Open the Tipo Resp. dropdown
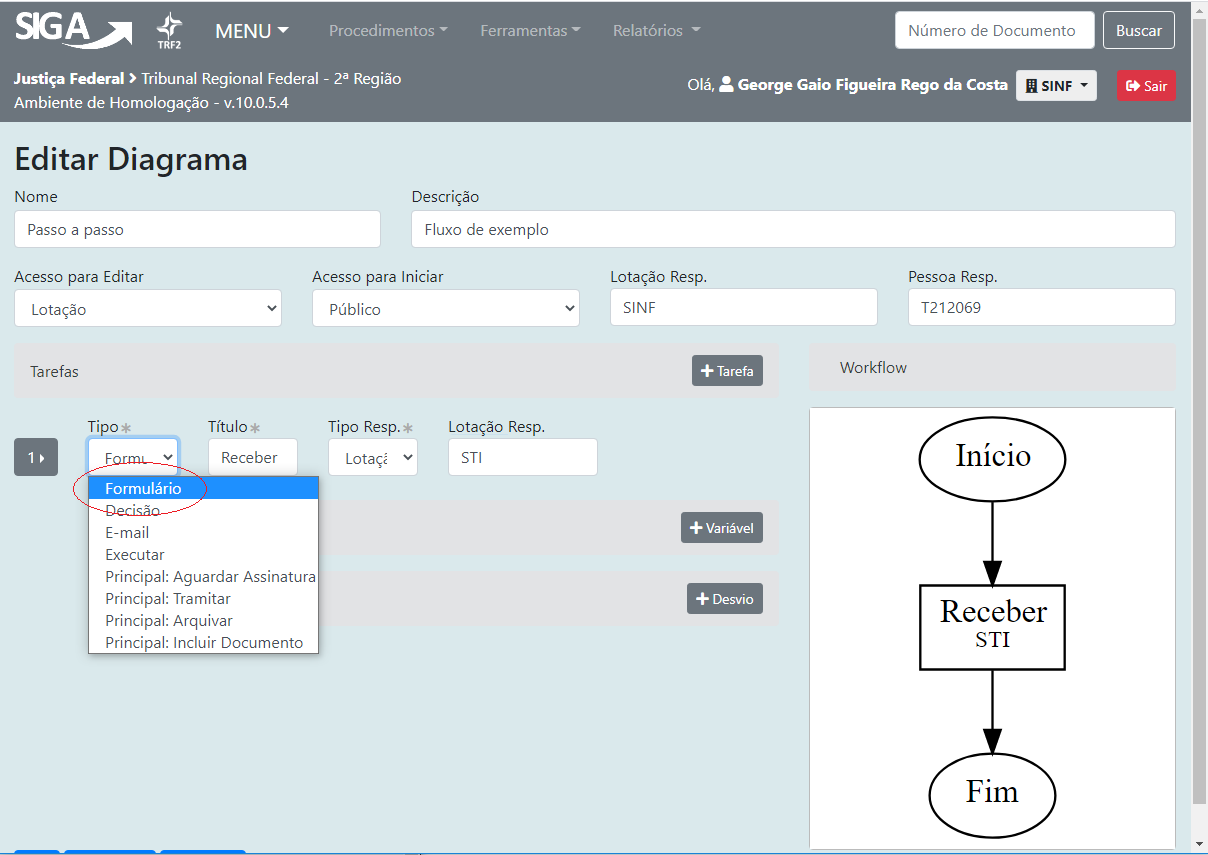The height and width of the screenshot is (855, 1208). 372,457
